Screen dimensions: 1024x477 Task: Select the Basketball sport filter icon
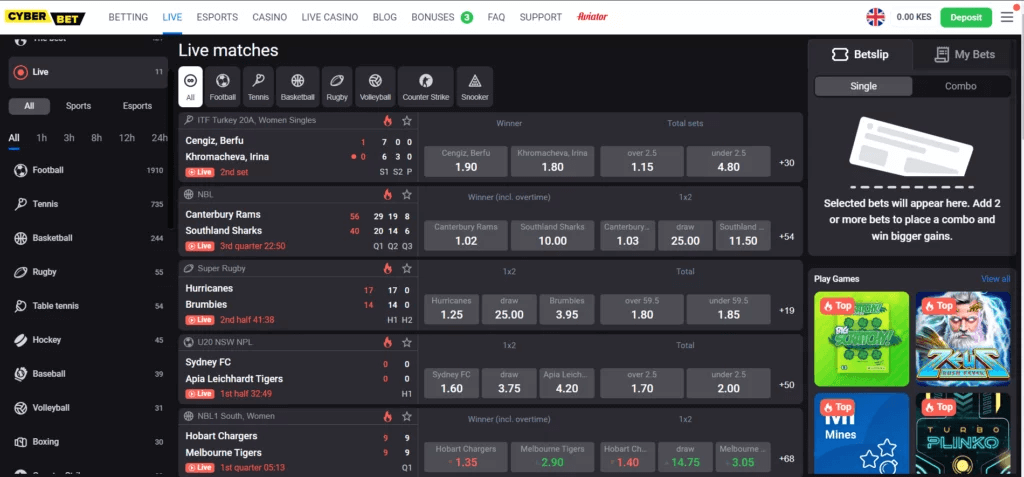pos(298,87)
